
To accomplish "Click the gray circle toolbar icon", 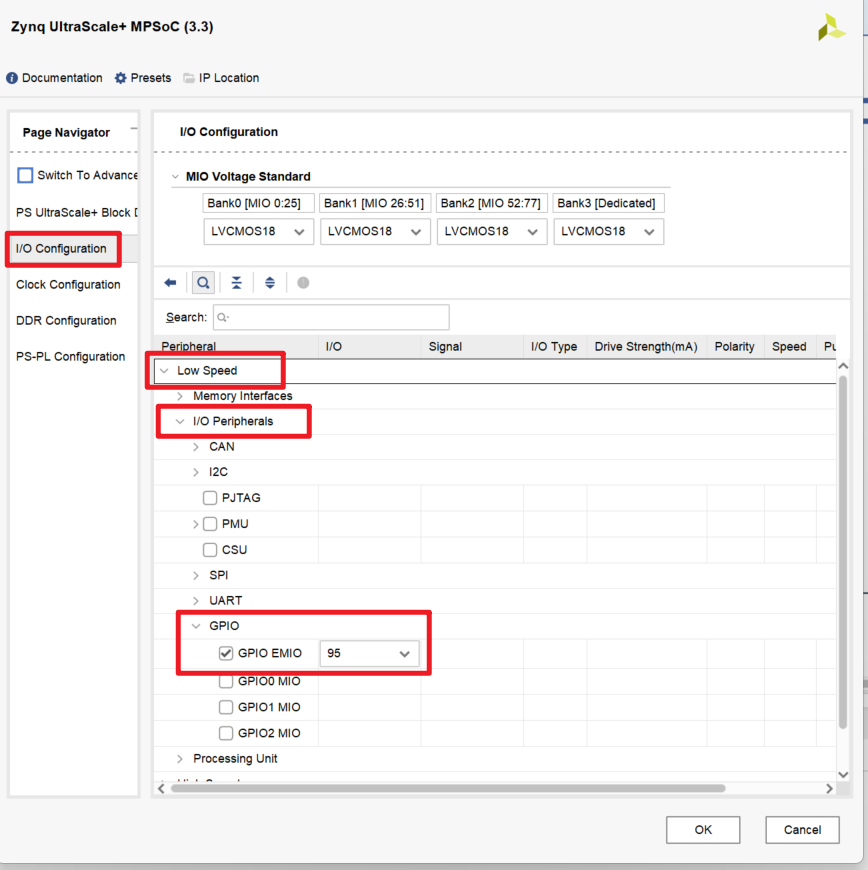I will tap(303, 283).
